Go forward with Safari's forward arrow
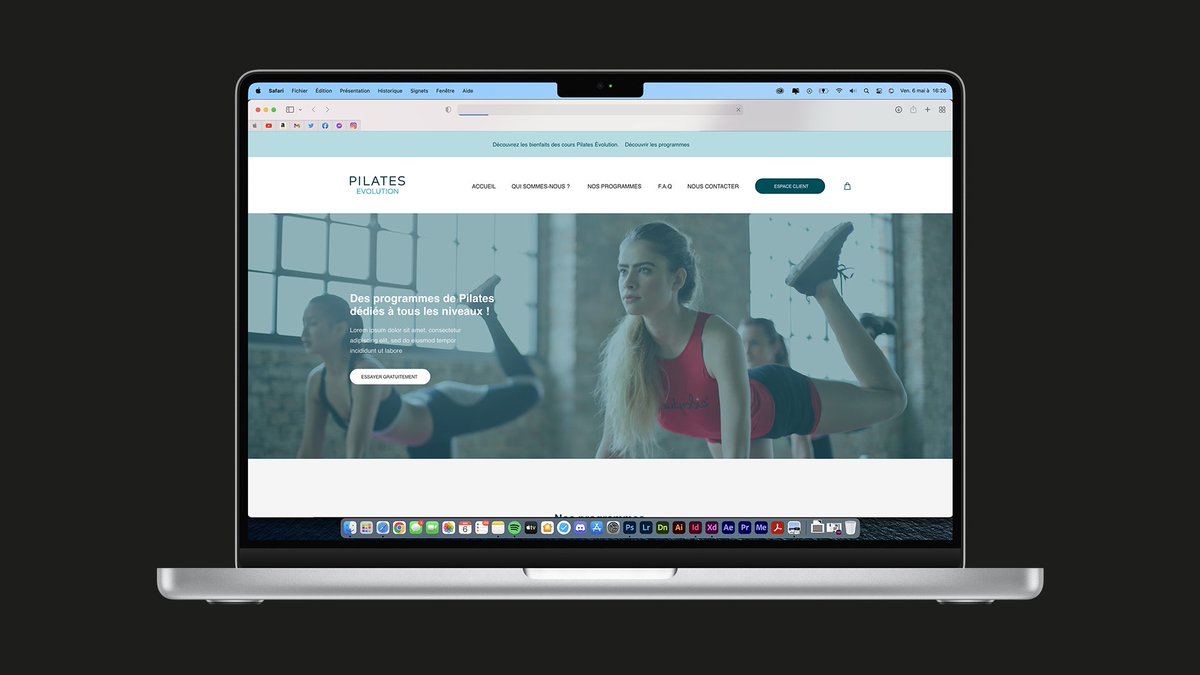Viewport: 1200px width, 675px height. pyautogui.click(x=327, y=110)
